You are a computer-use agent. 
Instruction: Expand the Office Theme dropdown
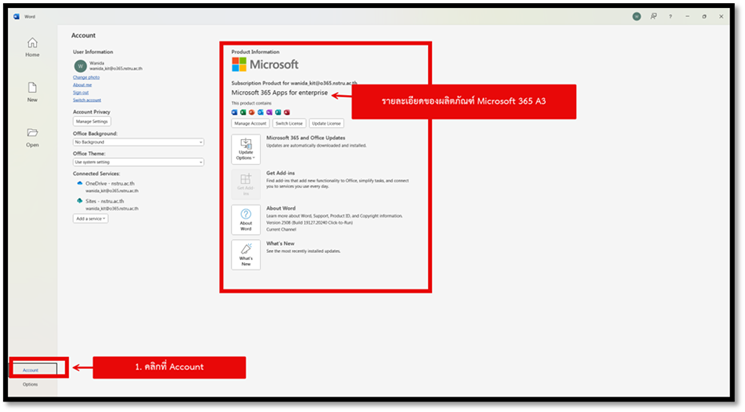[x=138, y=162]
